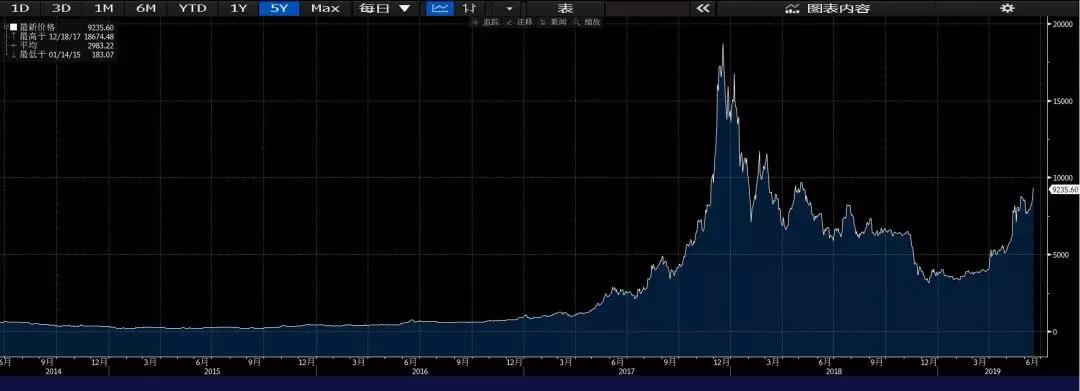Expand the 每日 frequency dropdown

(x=384, y=8)
